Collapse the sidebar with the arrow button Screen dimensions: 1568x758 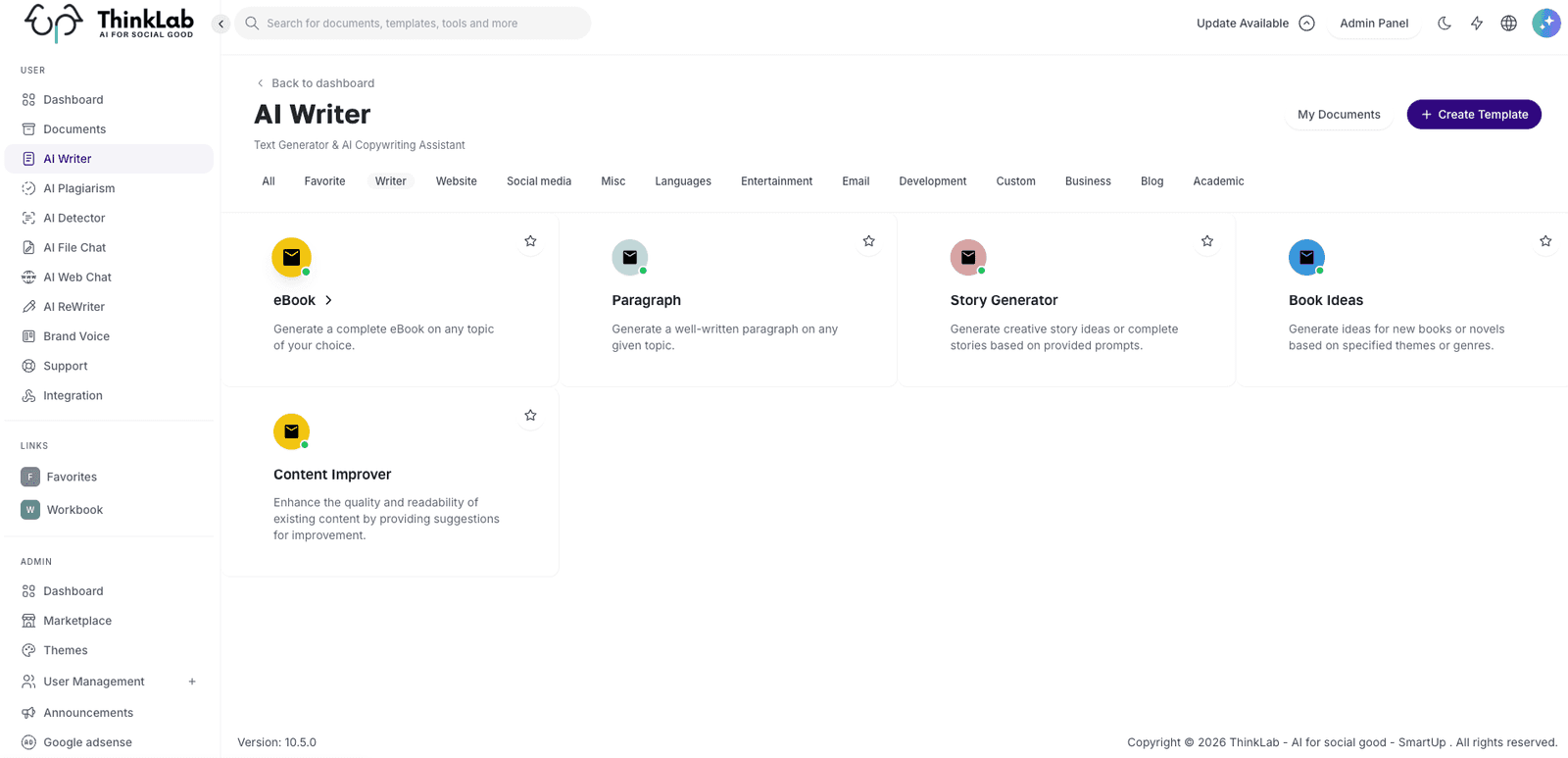[x=220, y=24]
